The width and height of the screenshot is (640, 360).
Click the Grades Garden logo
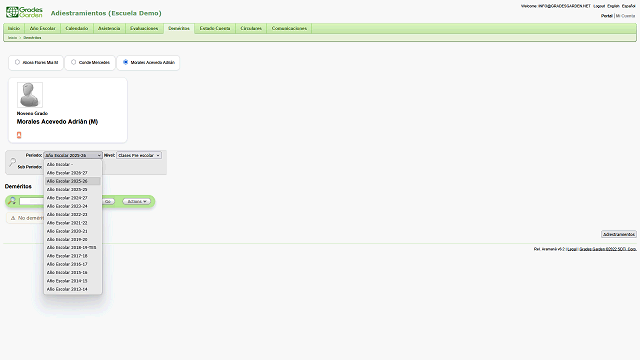point(24,12)
